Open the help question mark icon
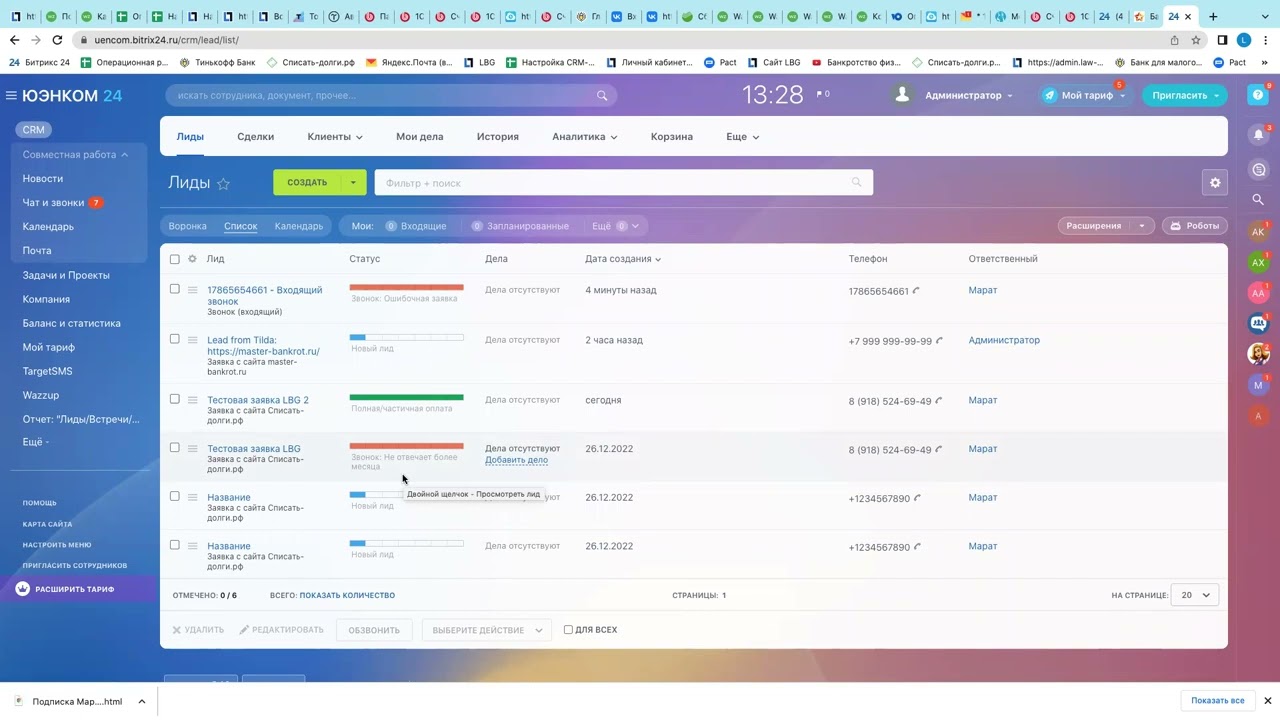 coord(1258,95)
